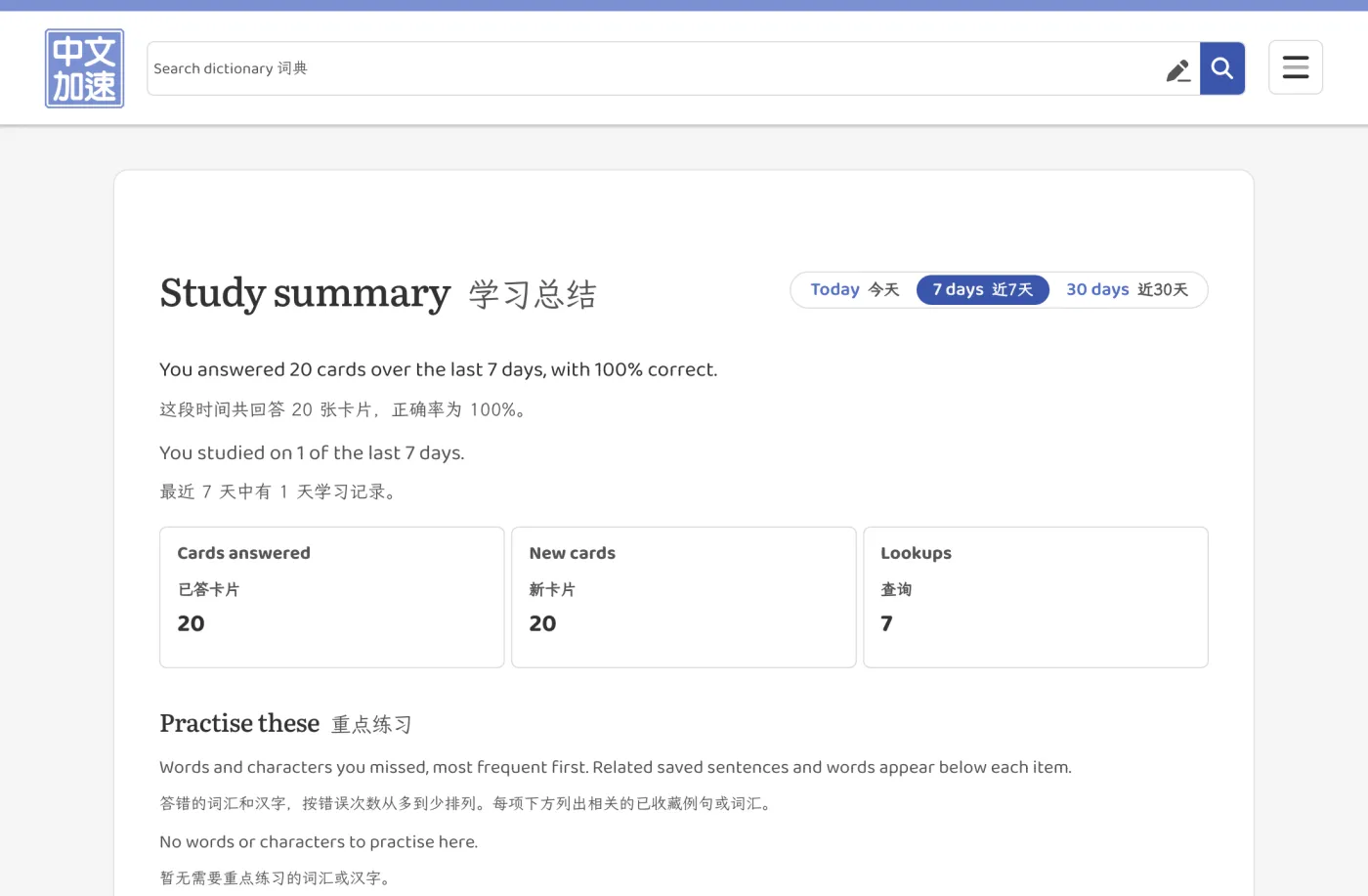Click 'Words and characters you missed' description
This screenshot has height=896, width=1368.
pyautogui.click(x=616, y=767)
